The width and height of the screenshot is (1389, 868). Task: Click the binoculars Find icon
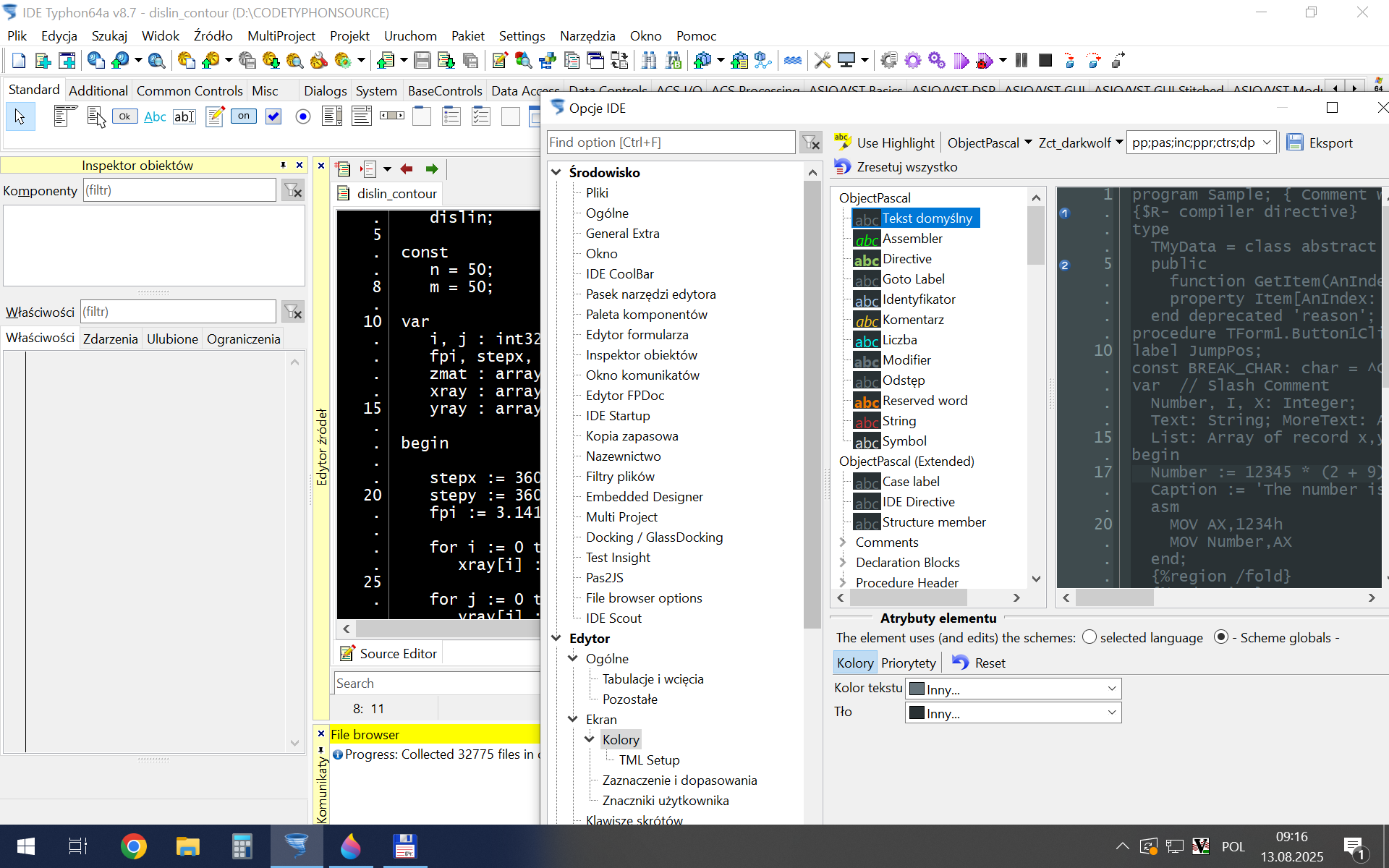pos(649,61)
